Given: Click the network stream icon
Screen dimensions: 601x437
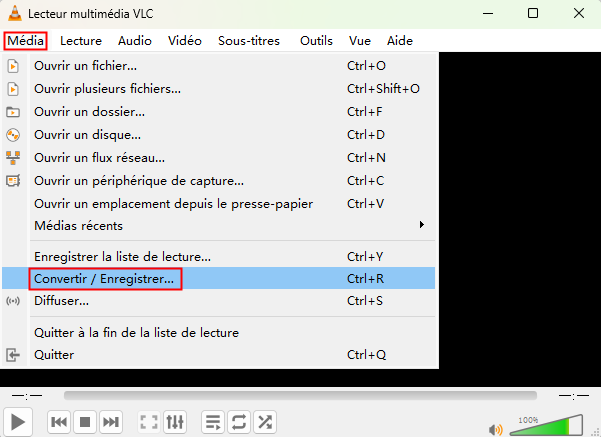Looking at the screenshot, I should 13,158.
